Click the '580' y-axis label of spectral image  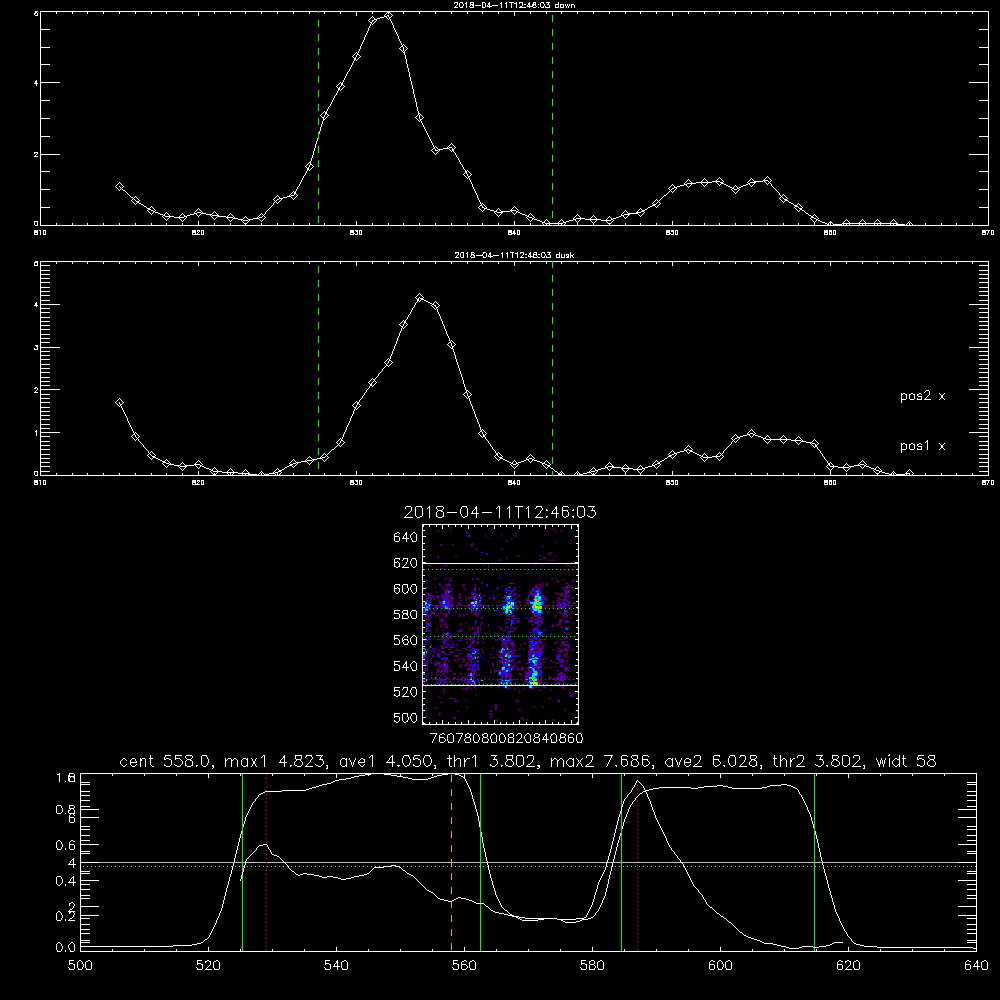pos(405,615)
